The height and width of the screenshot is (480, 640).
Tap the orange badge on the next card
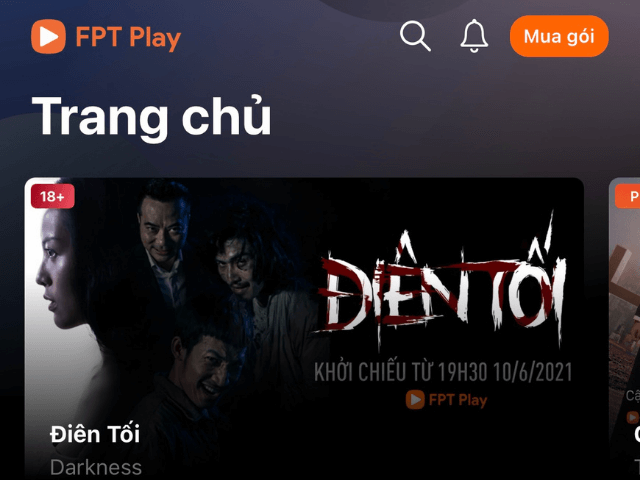(628, 196)
